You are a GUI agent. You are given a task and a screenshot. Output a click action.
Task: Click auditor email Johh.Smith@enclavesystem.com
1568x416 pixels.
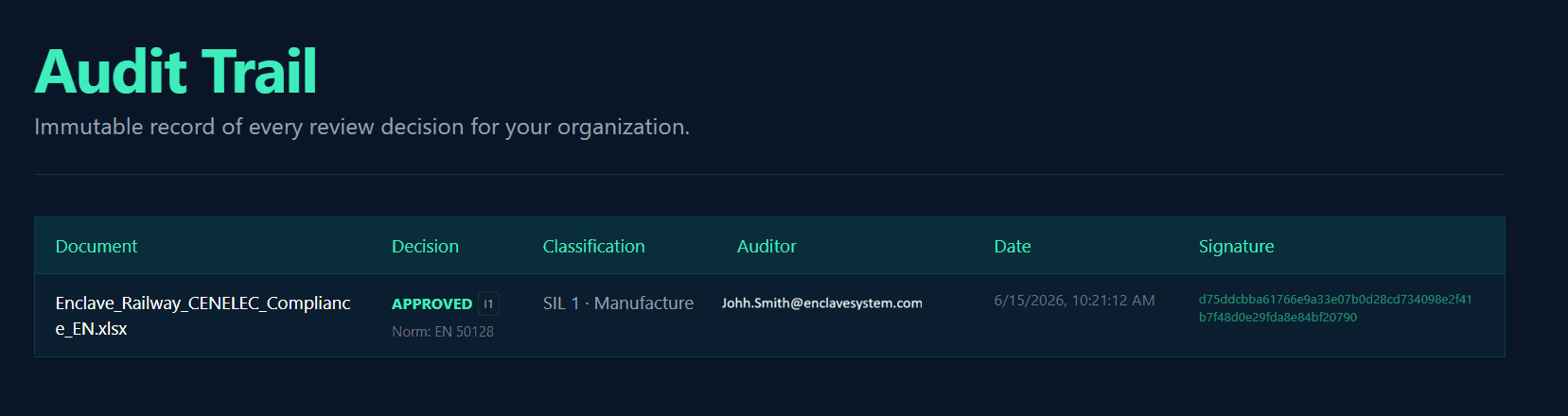(x=821, y=303)
